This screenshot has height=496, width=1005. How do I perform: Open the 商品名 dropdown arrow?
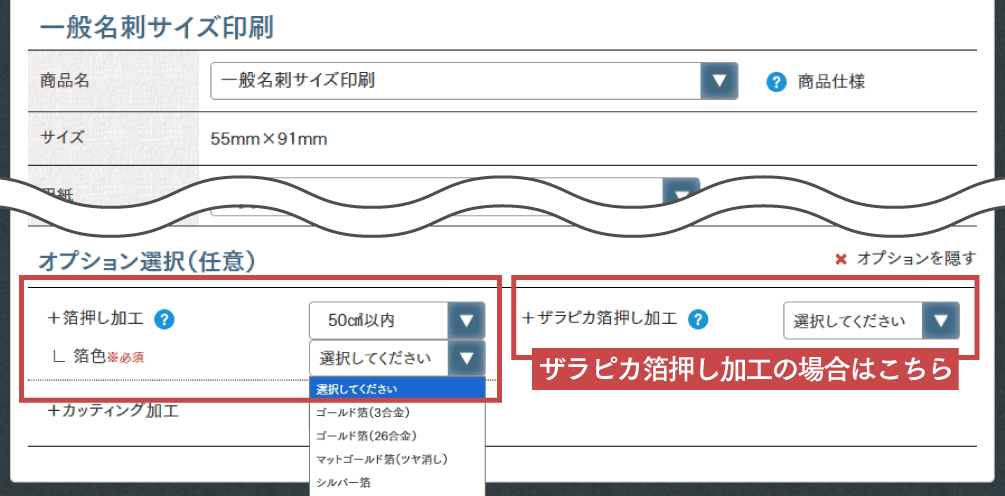coord(717,81)
